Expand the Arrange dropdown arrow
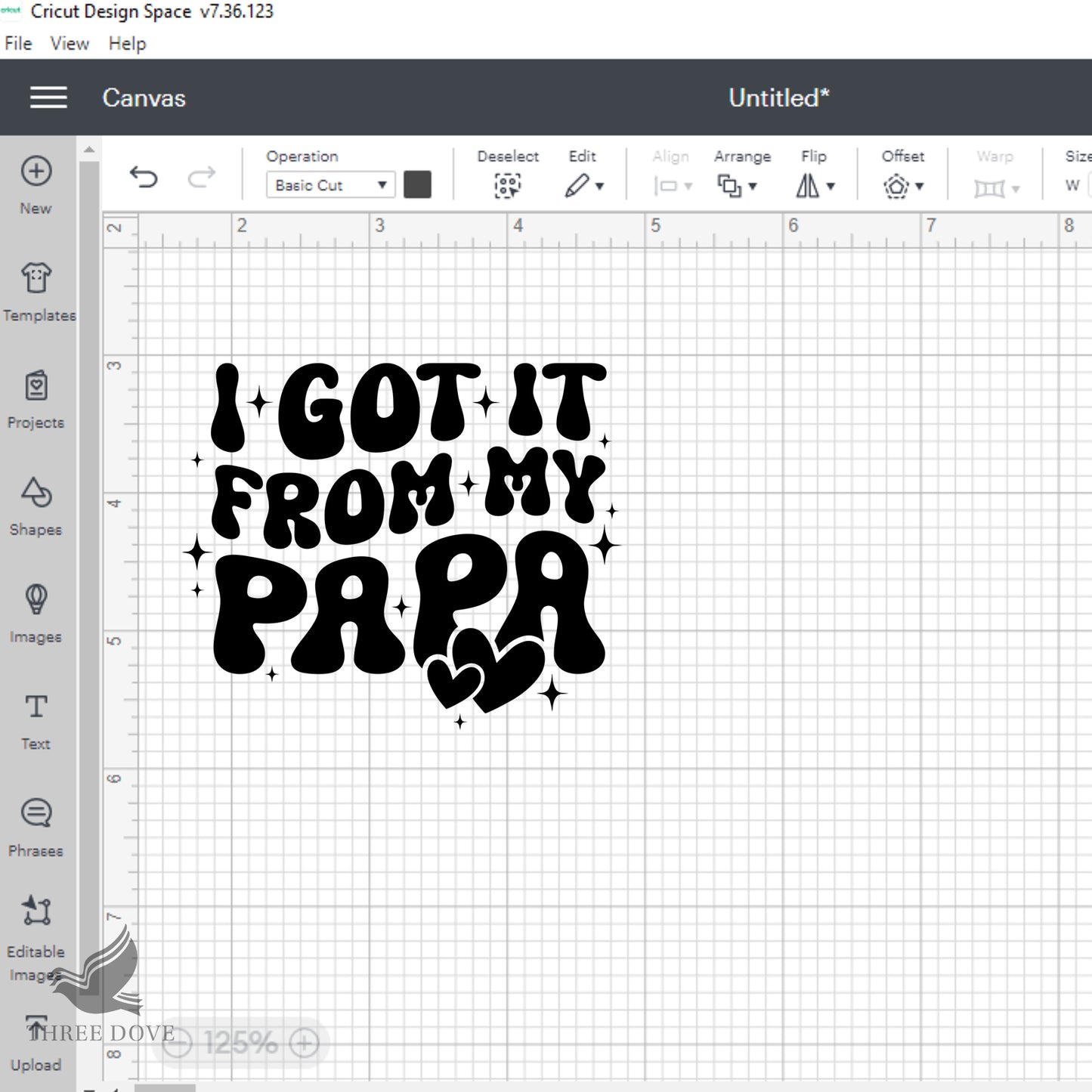Image resolution: width=1092 pixels, height=1092 pixels. (x=753, y=187)
